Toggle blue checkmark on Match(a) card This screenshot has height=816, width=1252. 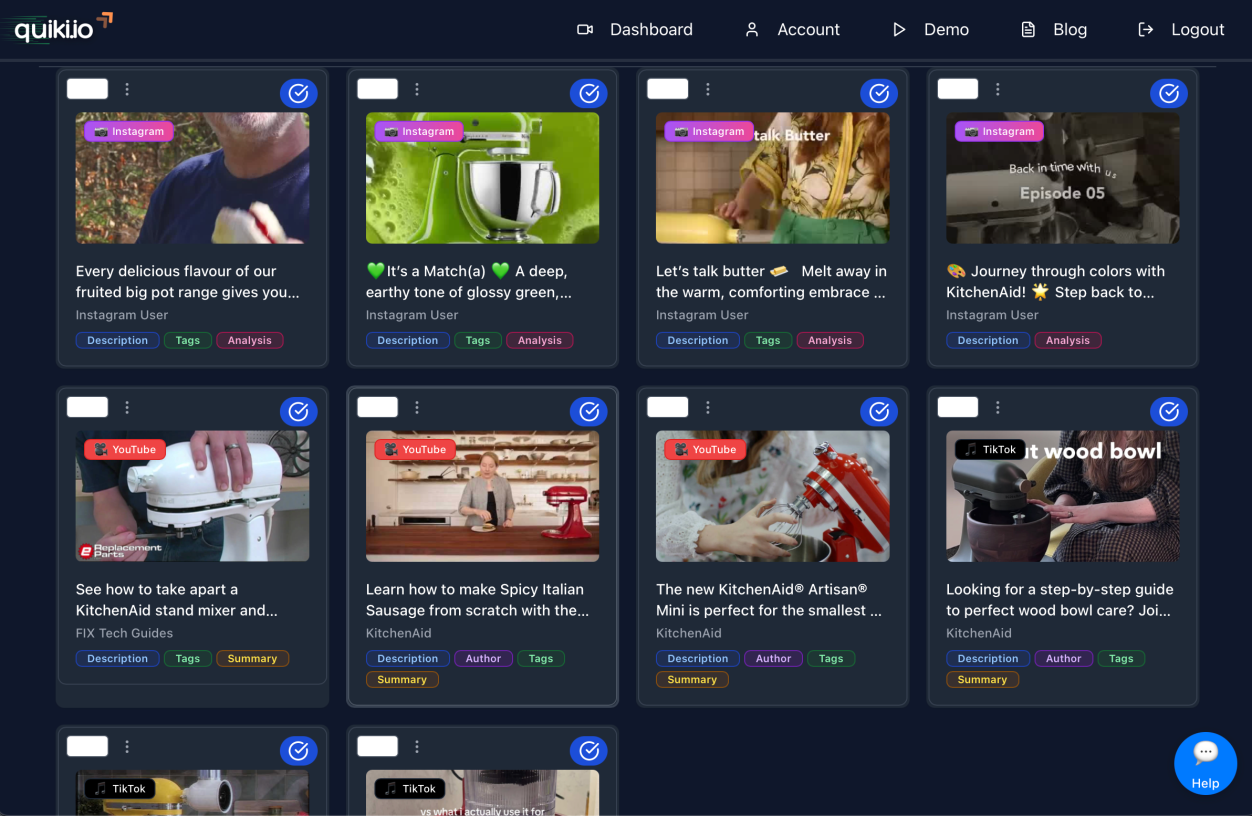pos(589,93)
